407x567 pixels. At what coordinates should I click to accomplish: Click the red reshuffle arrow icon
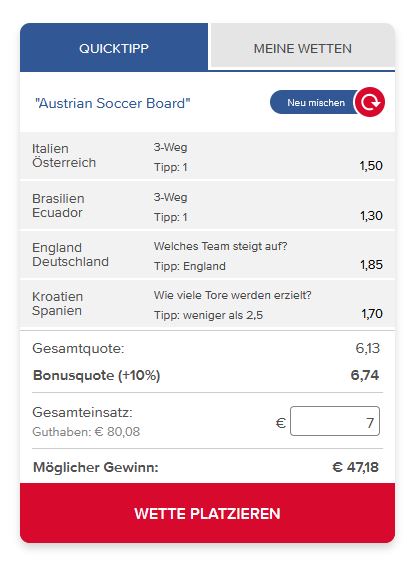[369, 102]
